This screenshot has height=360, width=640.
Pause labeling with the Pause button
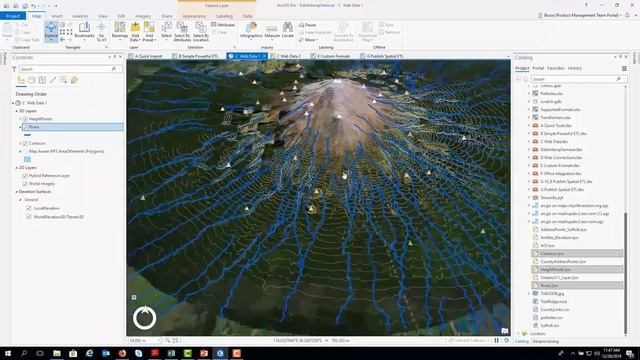coord(307,25)
